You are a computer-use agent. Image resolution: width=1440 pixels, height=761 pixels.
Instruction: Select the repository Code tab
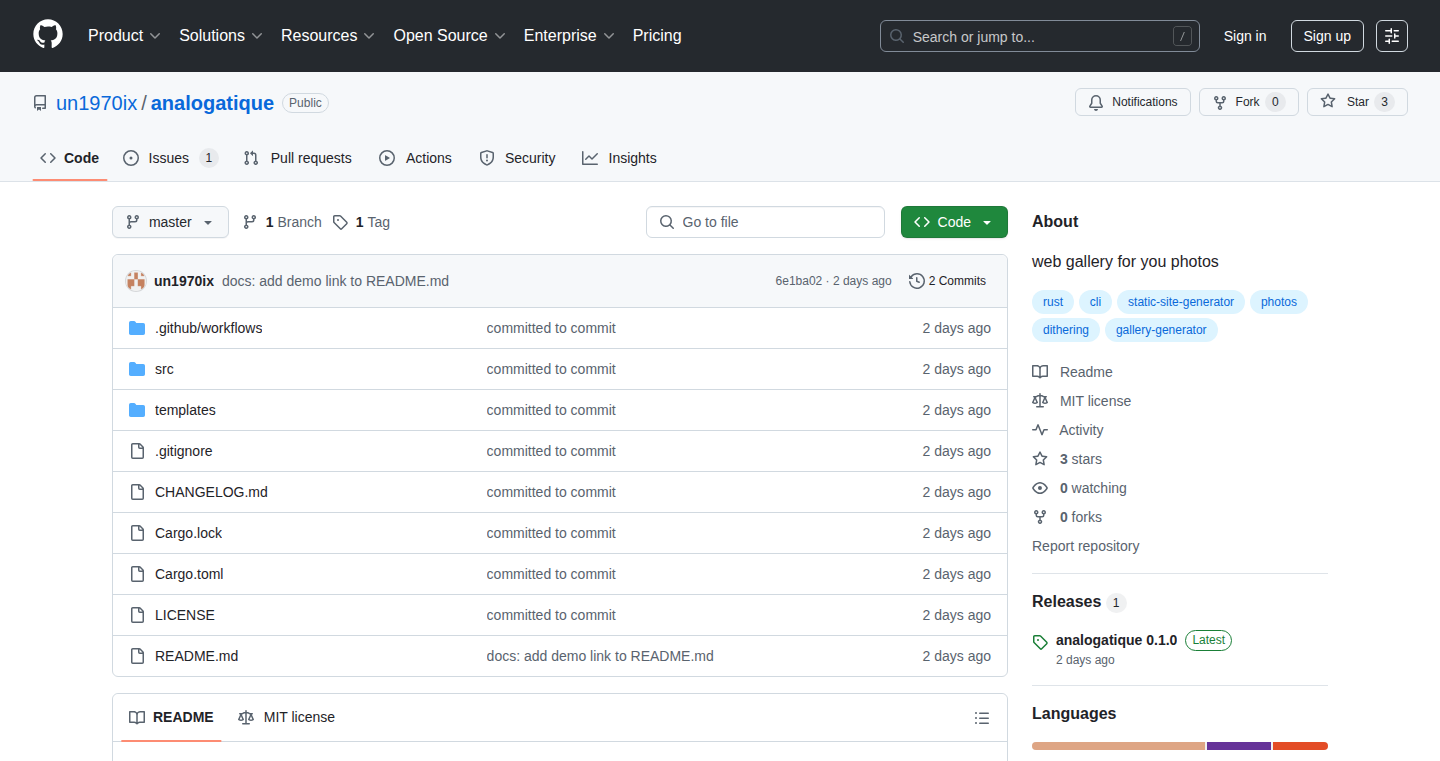(70, 158)
